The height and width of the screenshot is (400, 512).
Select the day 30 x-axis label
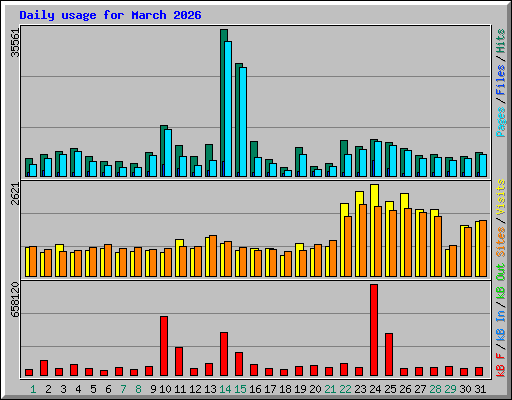tap(465, 389)
